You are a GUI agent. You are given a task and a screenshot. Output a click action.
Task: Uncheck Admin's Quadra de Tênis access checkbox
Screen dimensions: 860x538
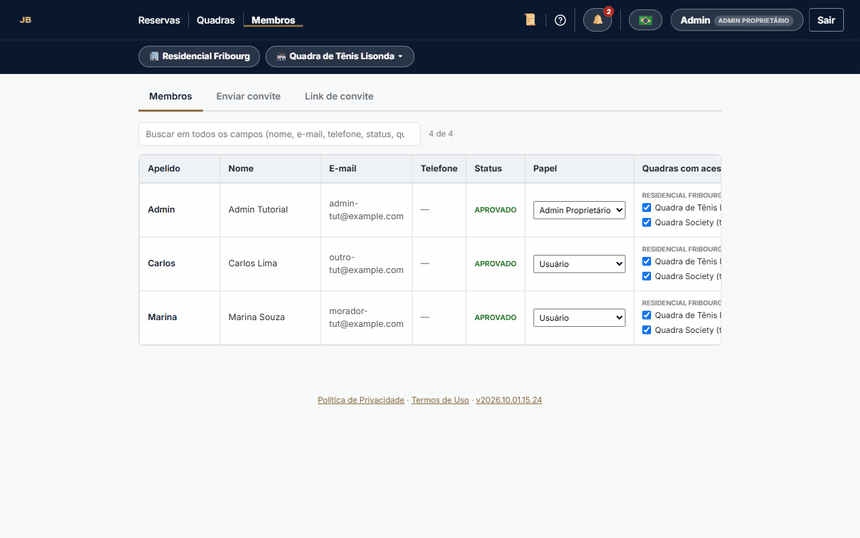point(647,207)
